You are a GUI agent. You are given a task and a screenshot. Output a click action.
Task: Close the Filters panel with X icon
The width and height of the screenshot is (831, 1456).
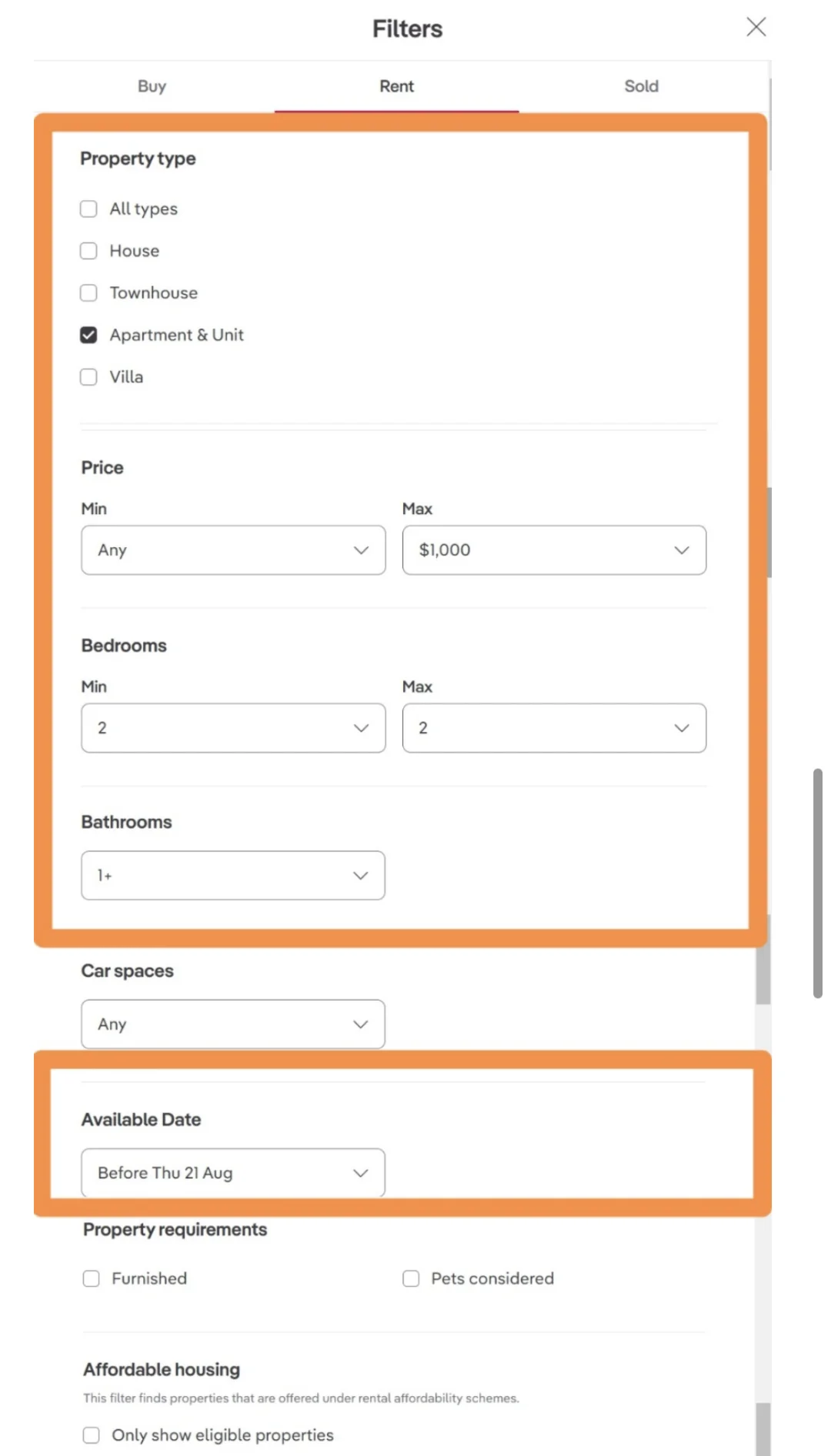(x=756, y=27)
